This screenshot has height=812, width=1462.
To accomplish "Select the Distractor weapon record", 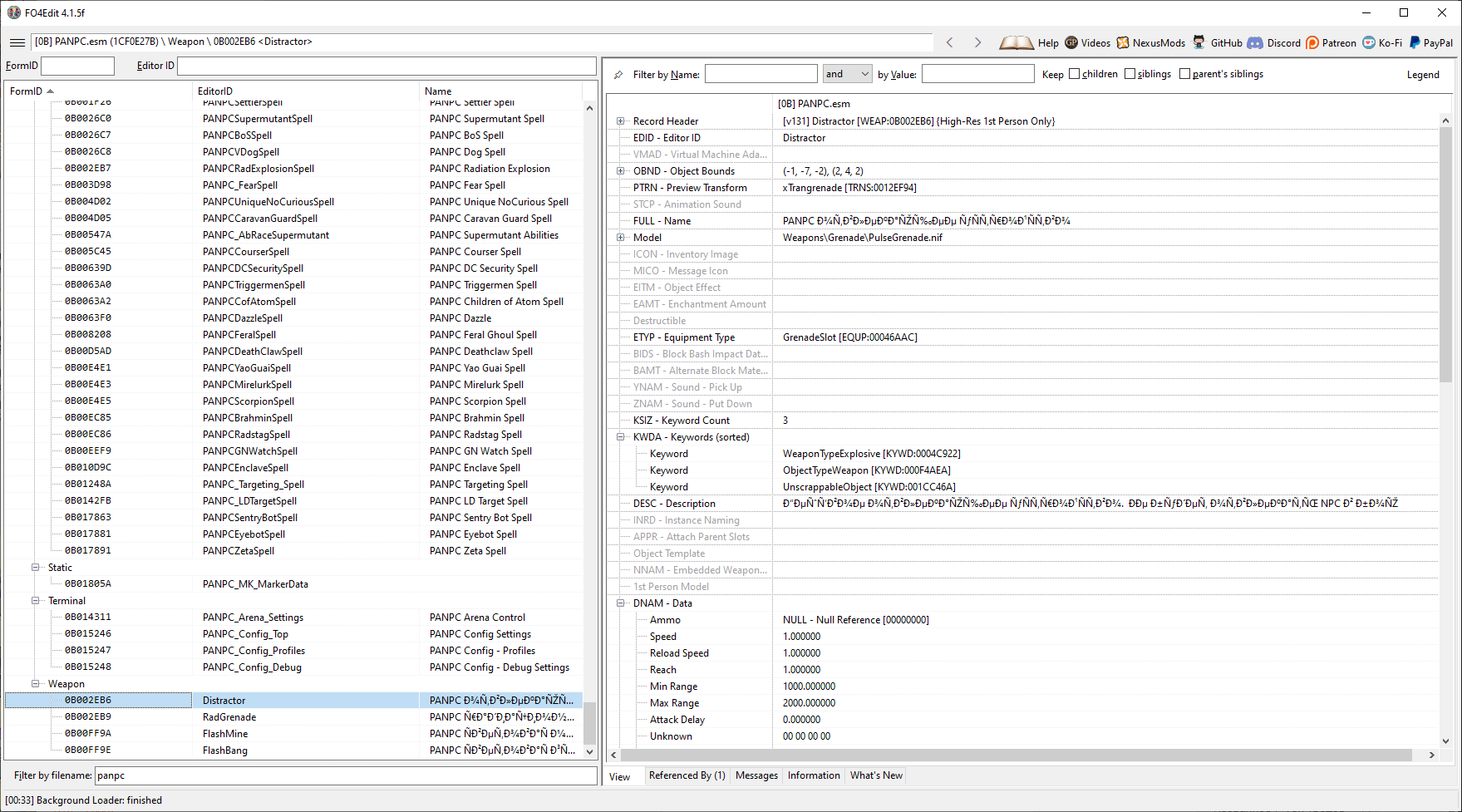I will pyautogui.click(x=293, y=701).
